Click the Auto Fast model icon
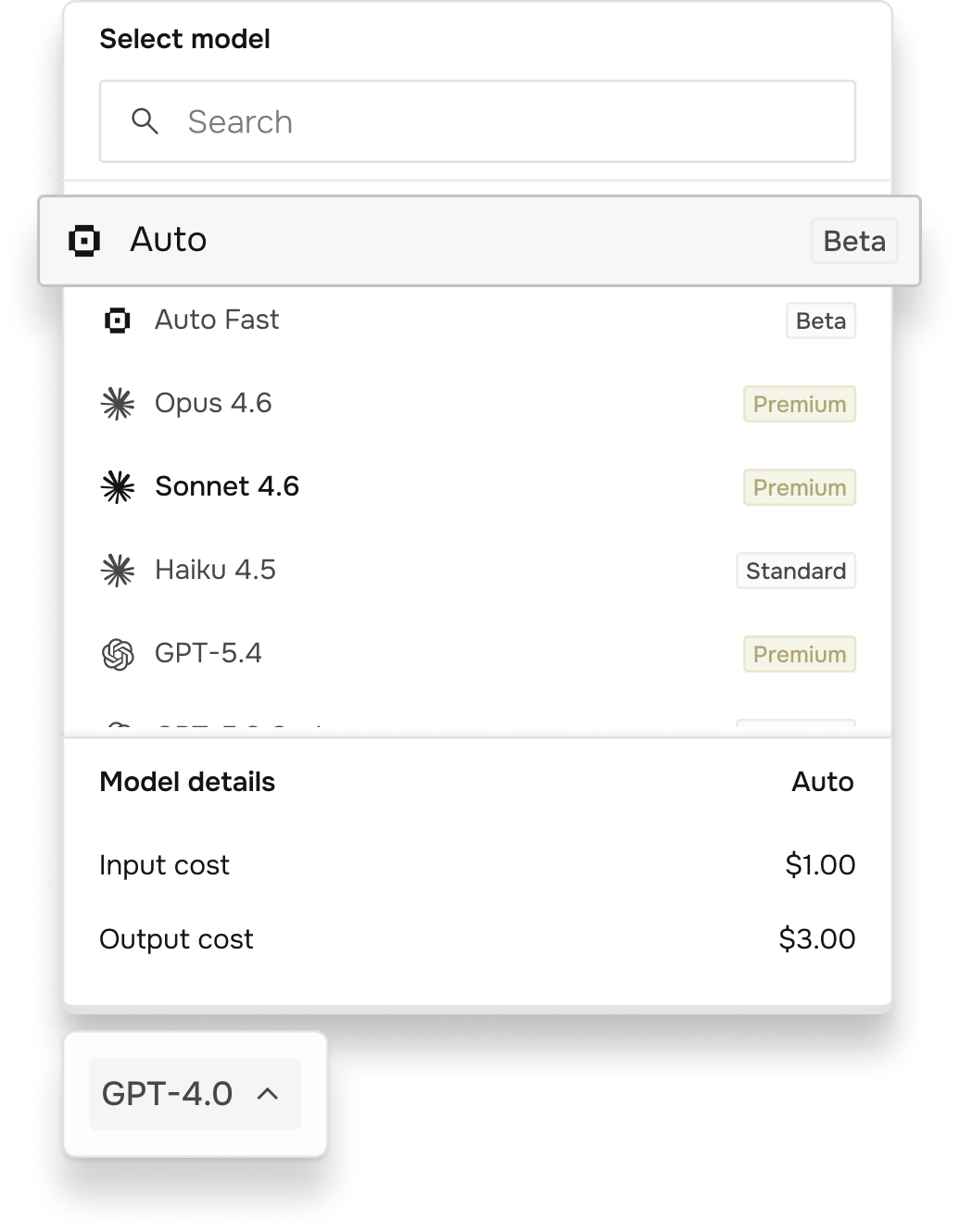 coord(118,321)
